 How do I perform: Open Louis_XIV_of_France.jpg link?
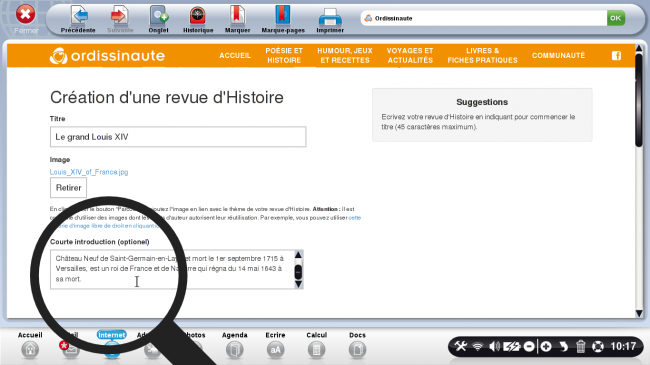[x=89, y=172]
